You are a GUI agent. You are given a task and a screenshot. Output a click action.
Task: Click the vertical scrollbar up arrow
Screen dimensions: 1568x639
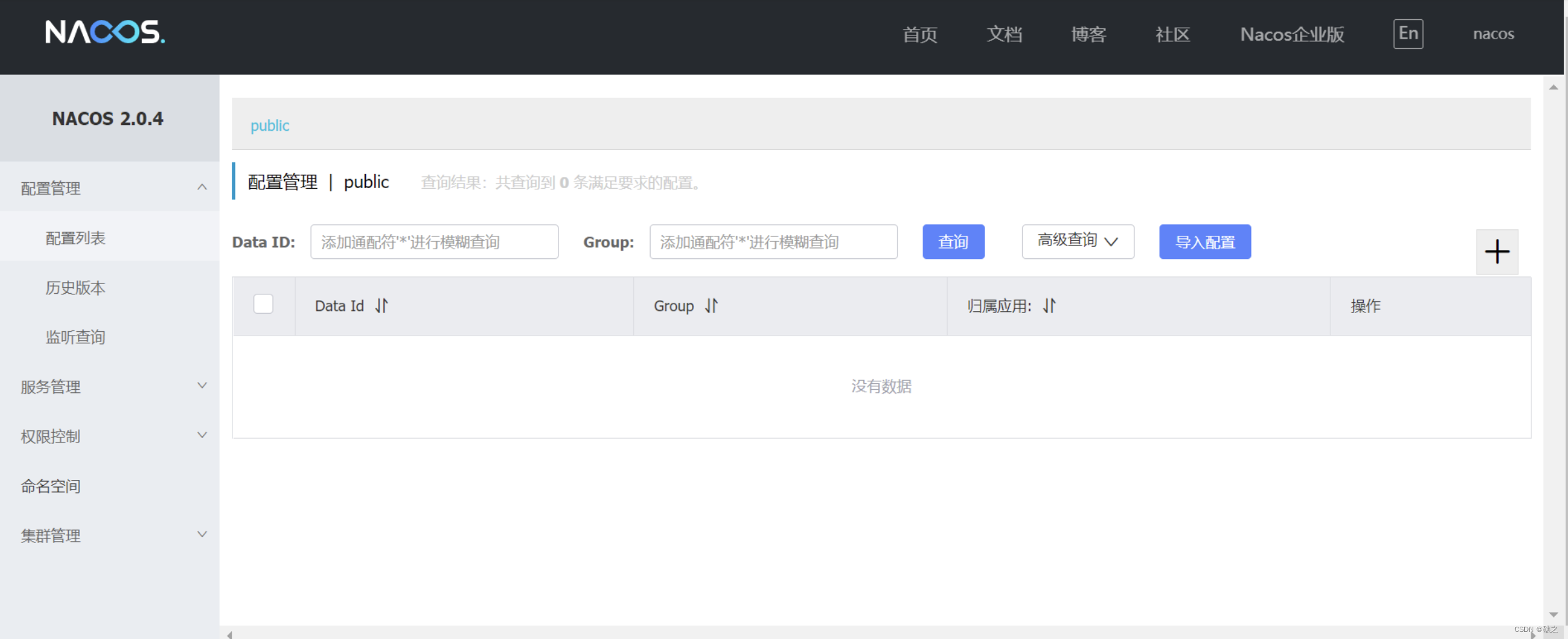click(x=1553, y=87)
